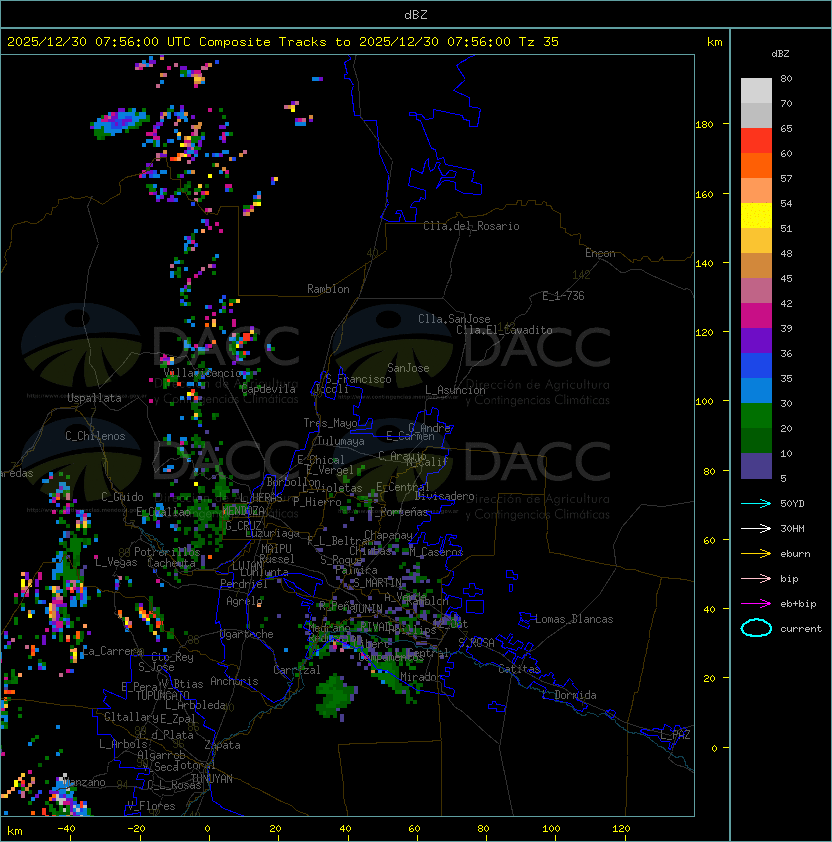Click the 'dBZ' title at top center
The width and height of the screenshot is (832, 842).
coord(416,15)
